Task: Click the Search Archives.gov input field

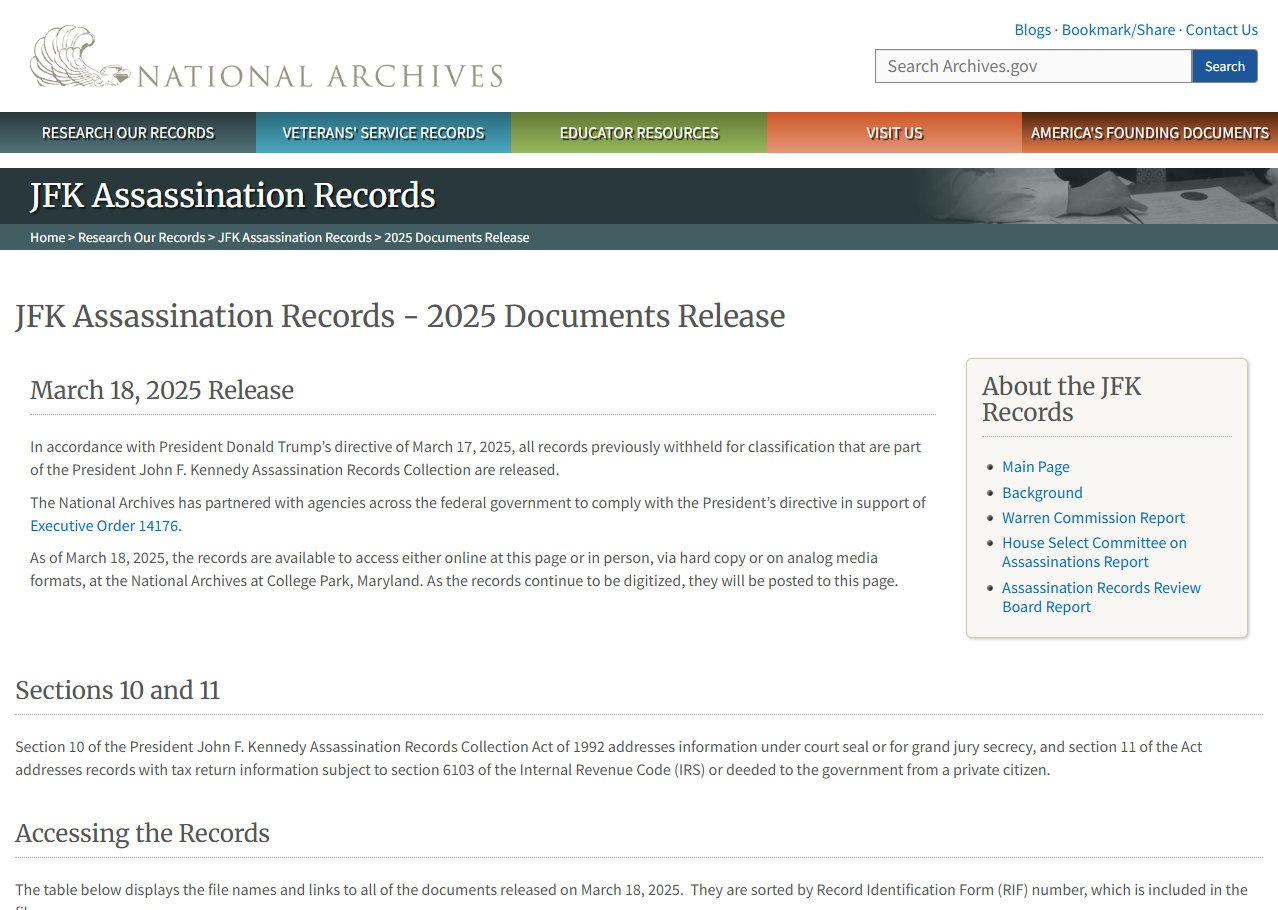Action: (1032, 66)
